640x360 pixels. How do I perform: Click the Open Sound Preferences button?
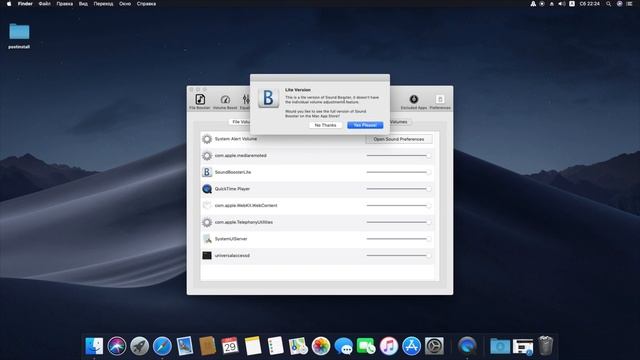399,139
